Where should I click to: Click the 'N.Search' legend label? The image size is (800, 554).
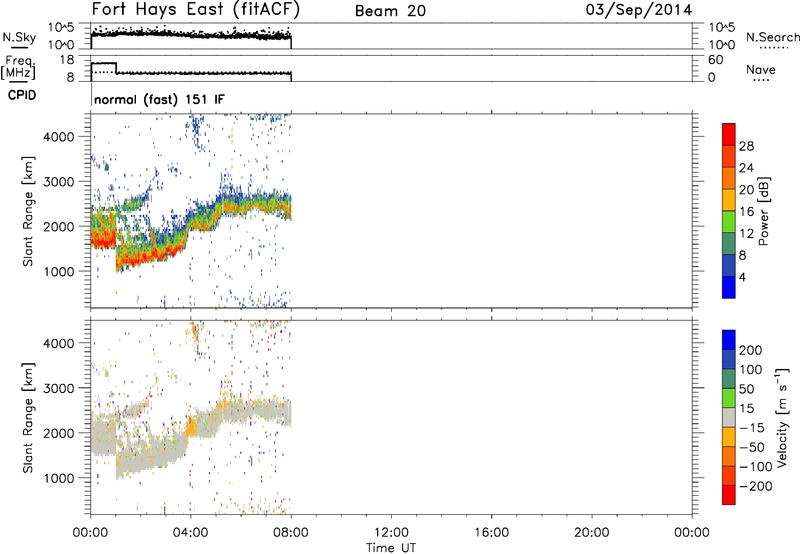pyautogui.click(x=772, y=37)
